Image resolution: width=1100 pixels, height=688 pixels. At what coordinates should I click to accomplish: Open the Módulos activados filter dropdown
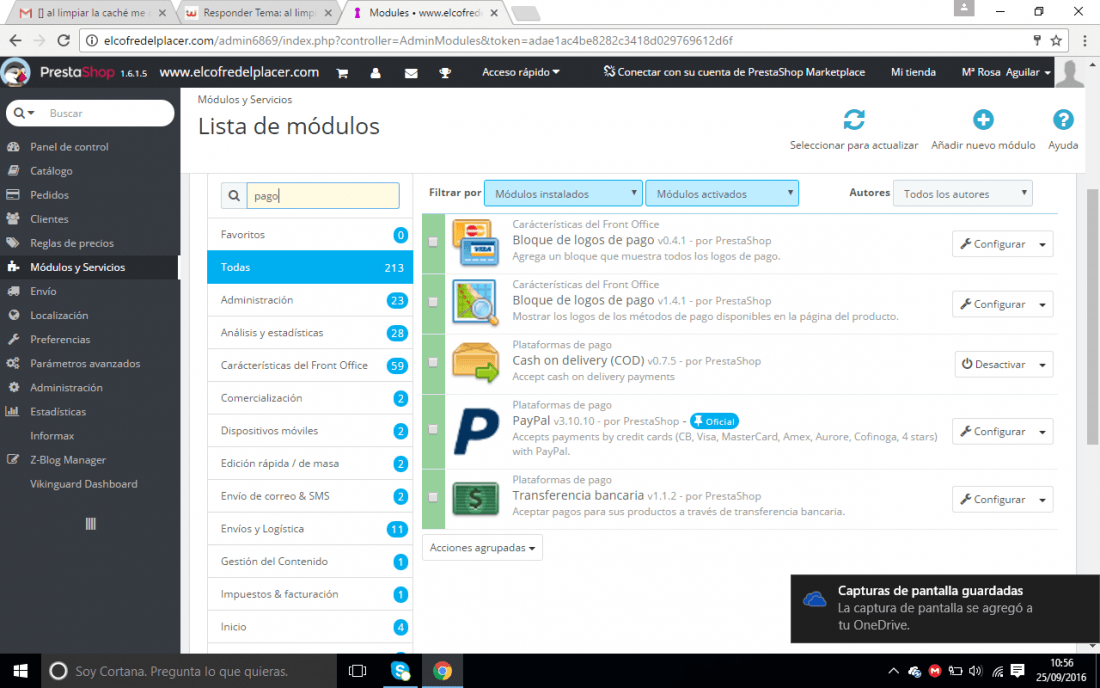point(721,194)
